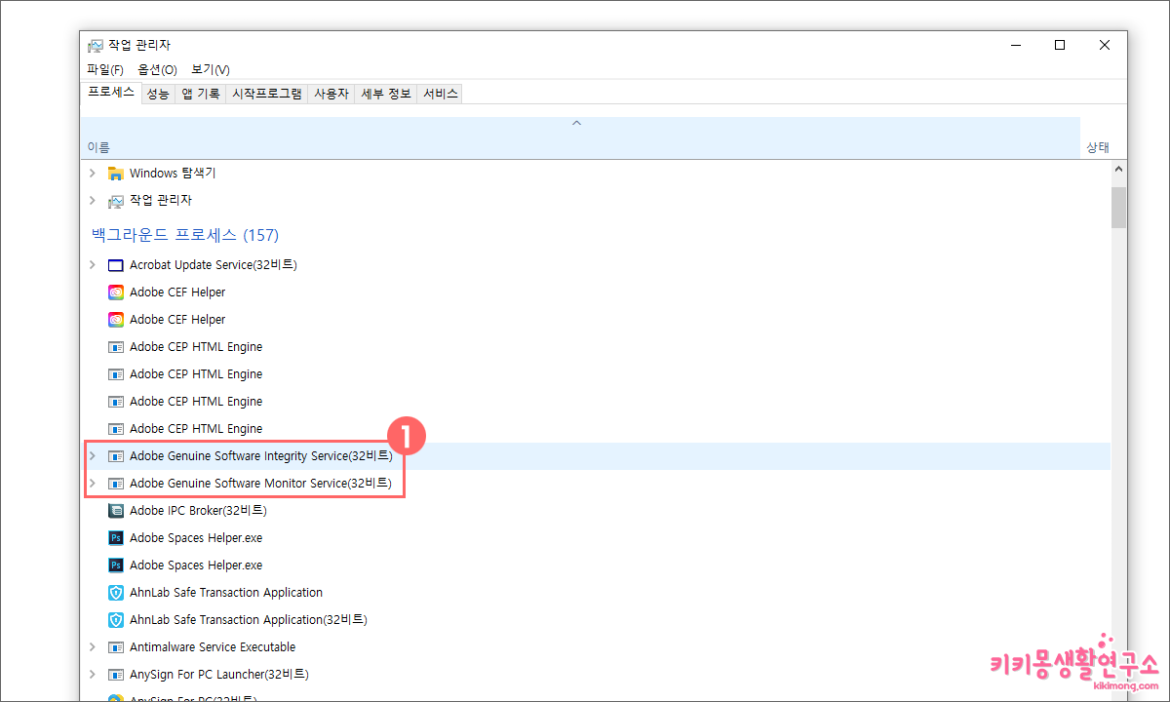
Task: Expand Adobe Genuine Software Monitor Service
Action: click(x=93, y=483)
